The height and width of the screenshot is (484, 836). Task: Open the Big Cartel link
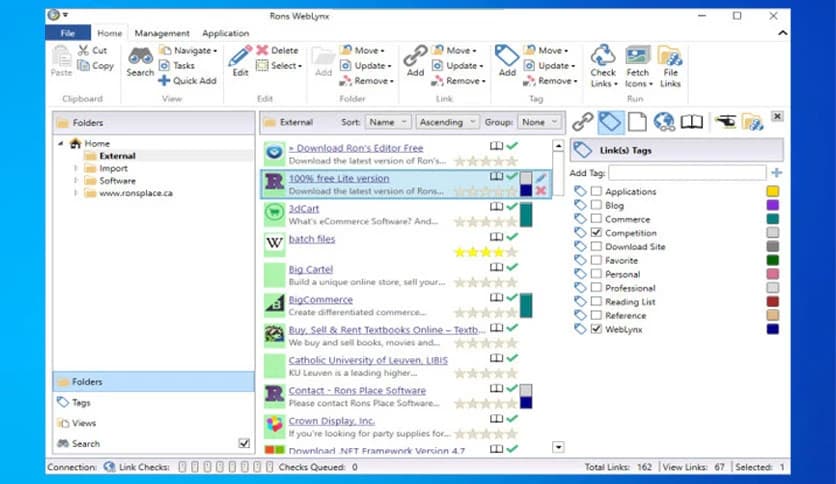pyautogui.click(x=310, y=269)
